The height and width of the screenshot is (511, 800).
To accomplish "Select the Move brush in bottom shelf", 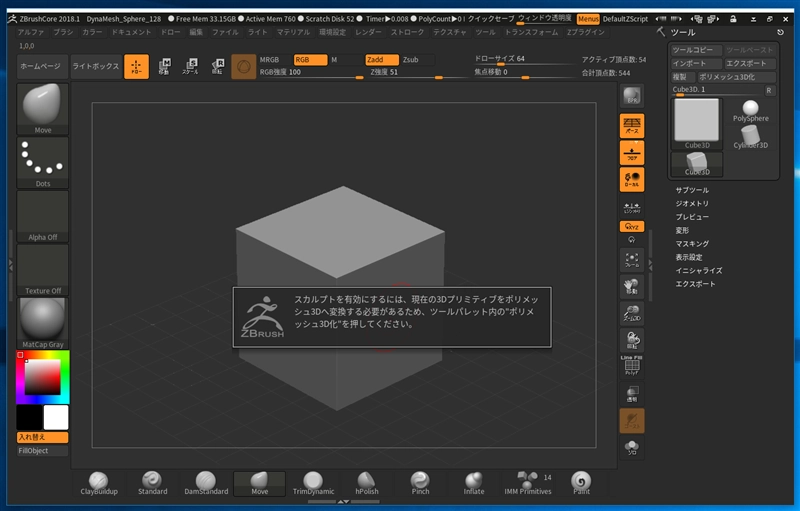I will pyautogui.click(x=260, y=483).
